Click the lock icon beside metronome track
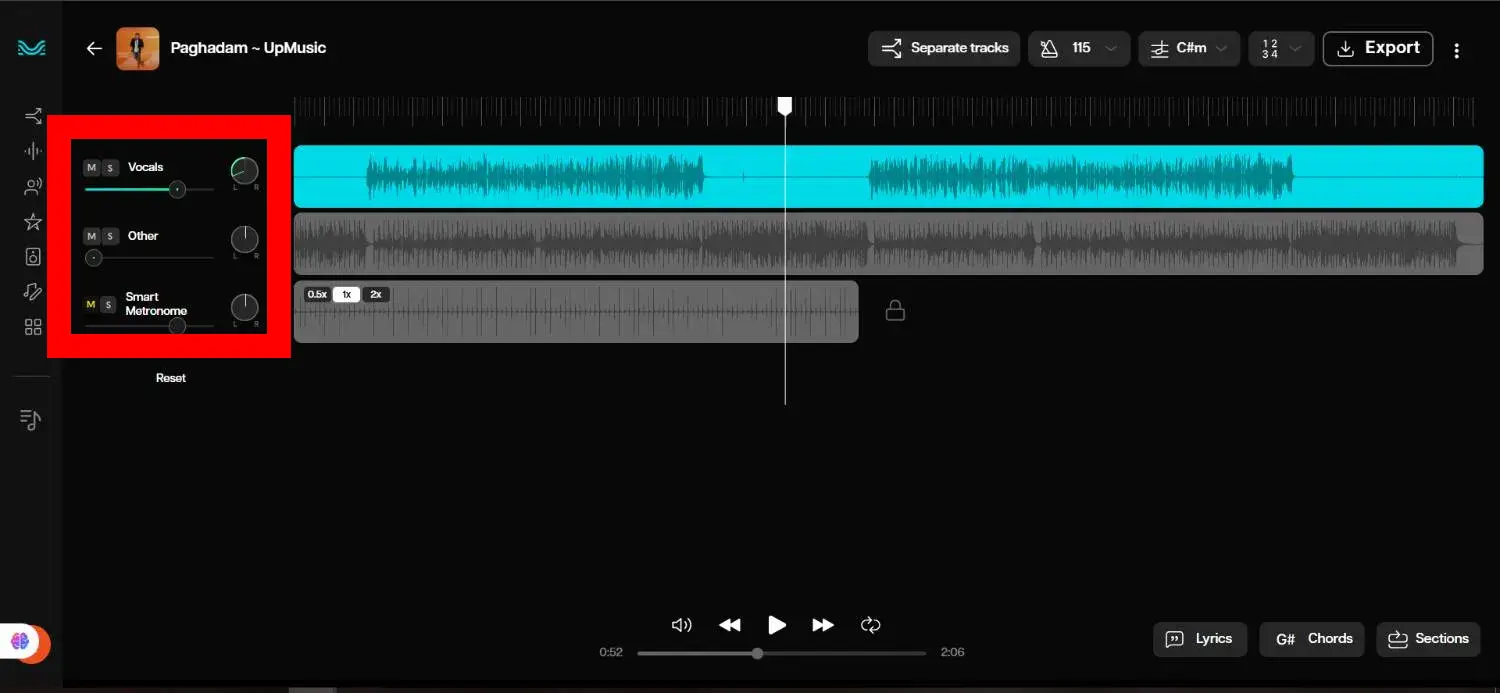 [895, 311]
